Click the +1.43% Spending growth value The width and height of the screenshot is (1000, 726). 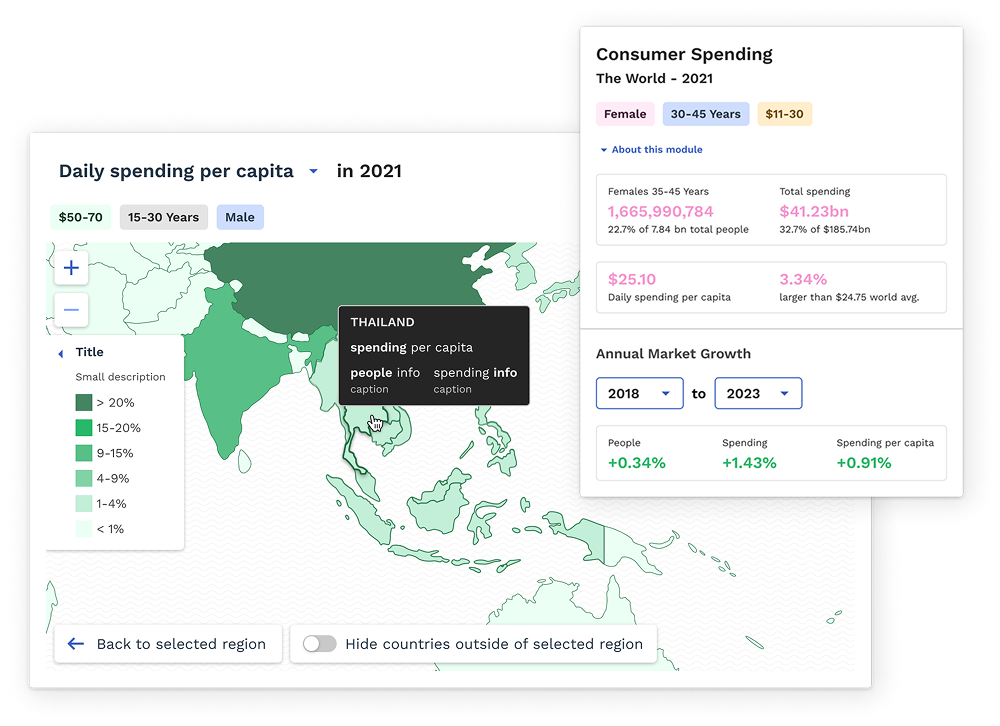point(749,463)
